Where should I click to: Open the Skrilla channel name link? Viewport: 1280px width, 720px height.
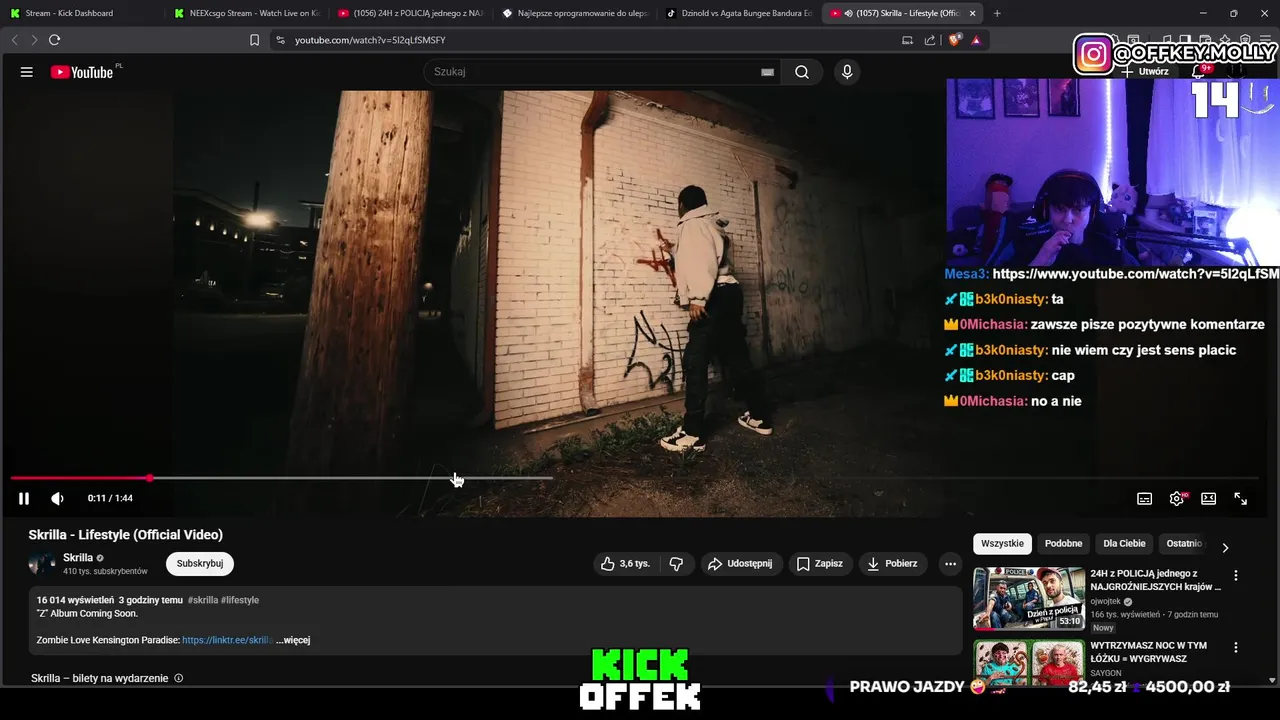click(x=78, y=558)
